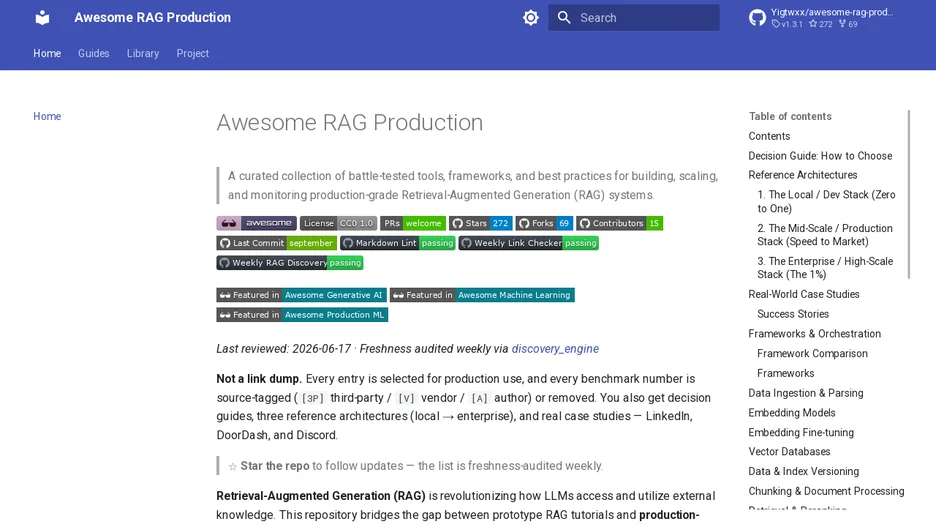The height and width of the screenshot is (527, 936).
Task: Open the Guides tab
Action: (94, 53)
